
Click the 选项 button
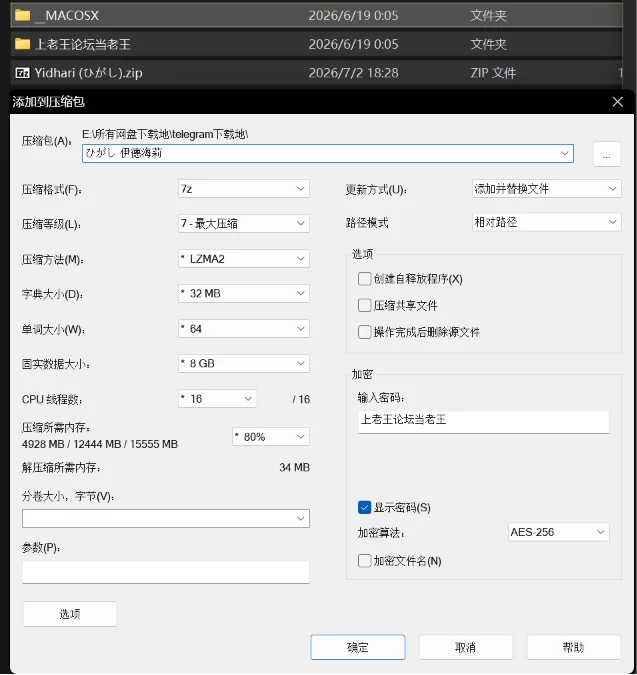(70, 614)
